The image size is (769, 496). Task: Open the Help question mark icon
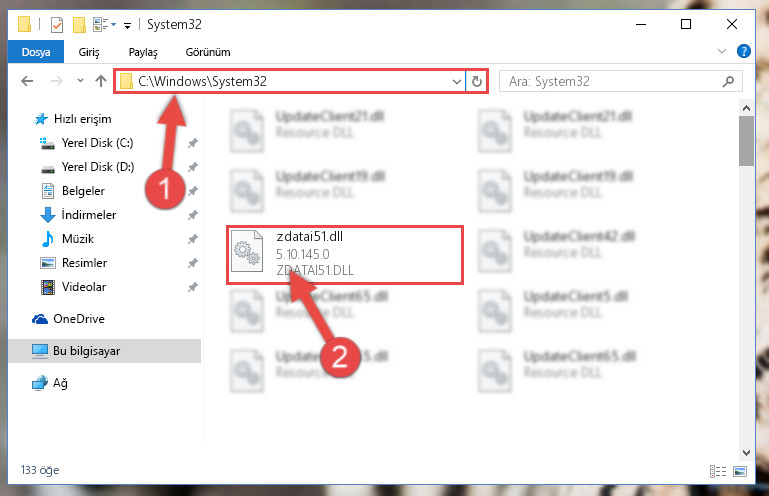pyautogui.click(x=743, y=51)
